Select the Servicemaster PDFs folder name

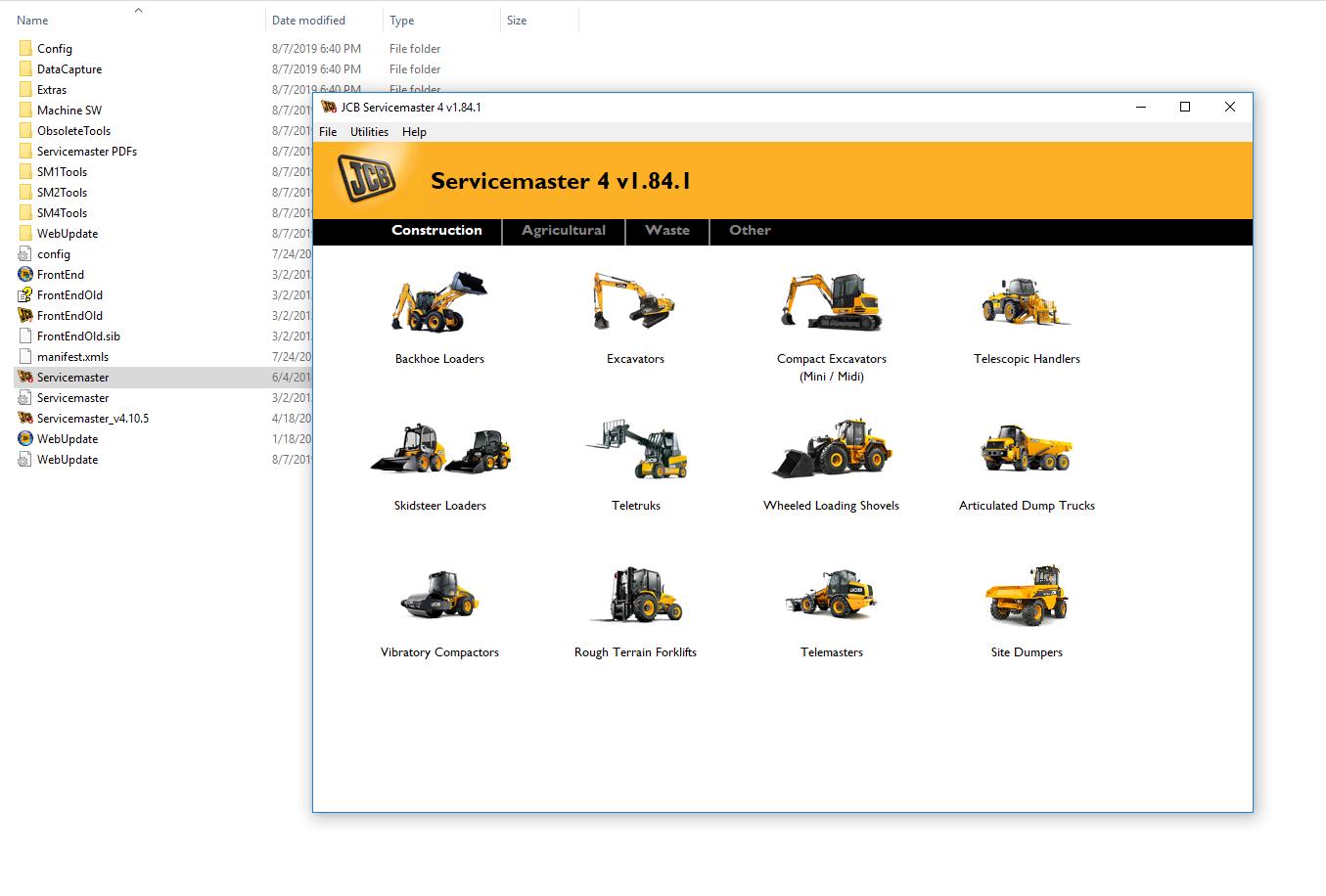87,151
